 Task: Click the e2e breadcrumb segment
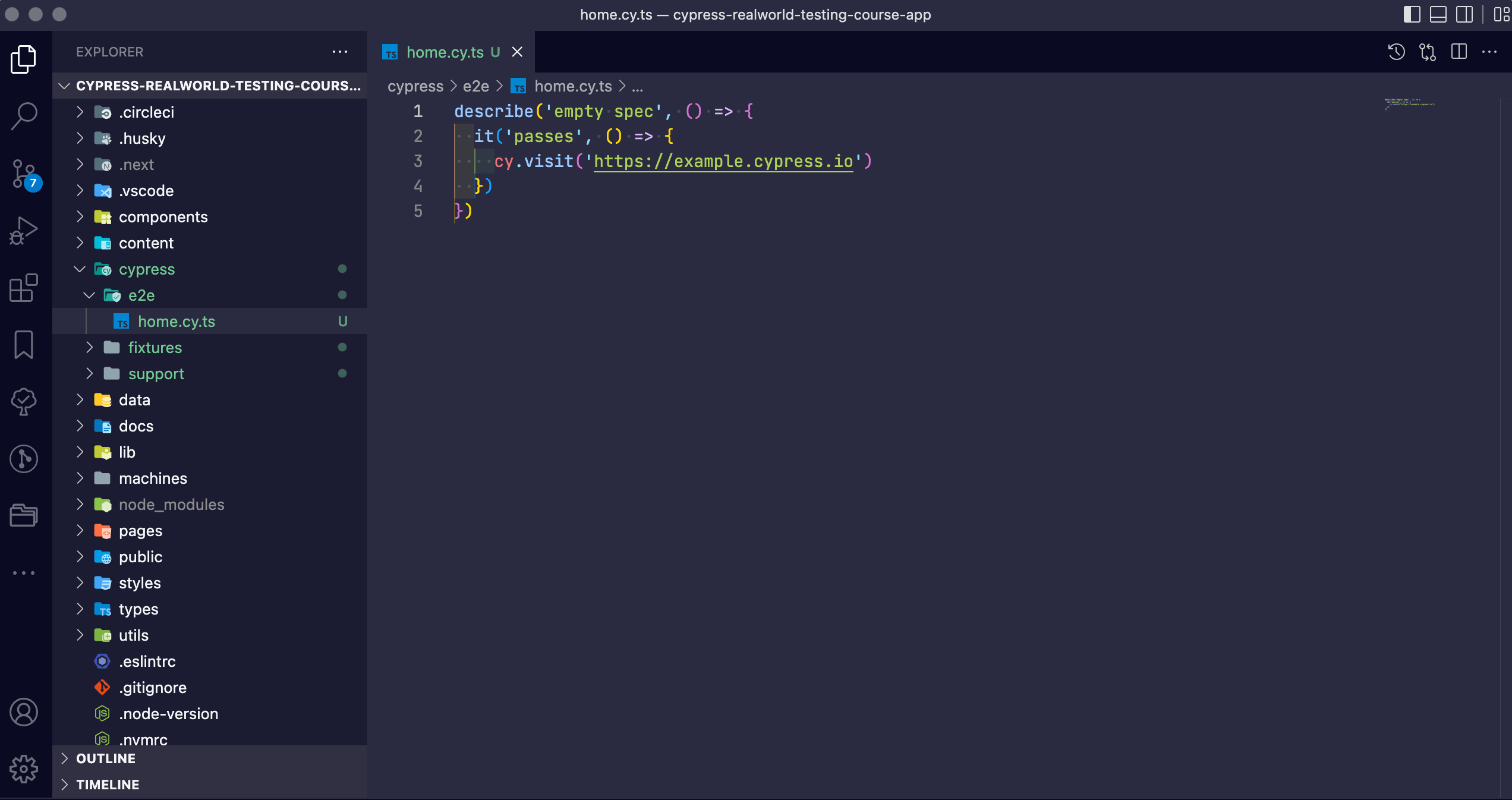[475, 87]
